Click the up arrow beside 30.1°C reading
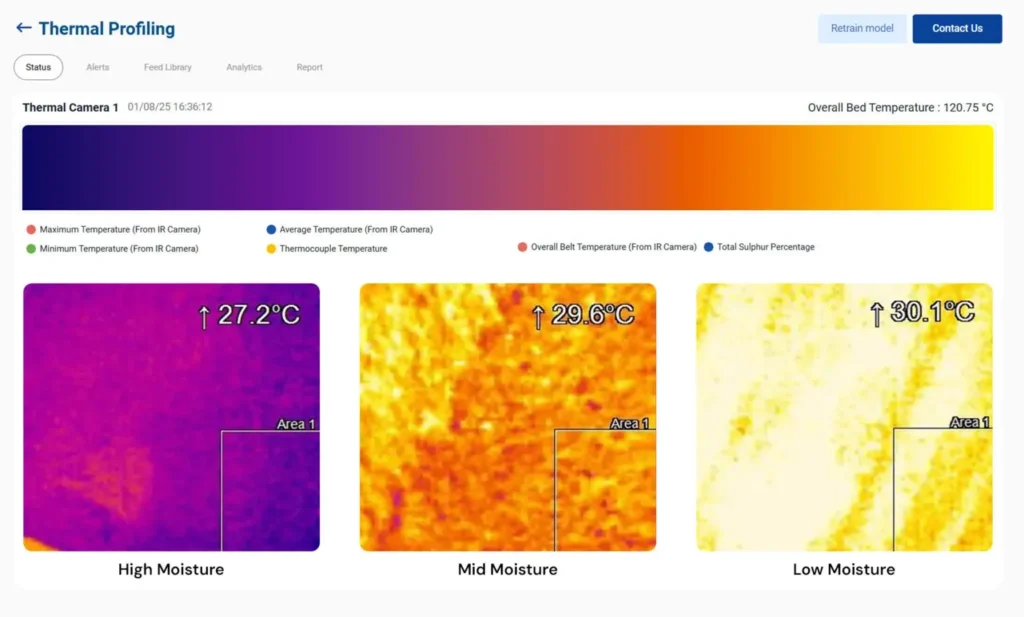This screenshot has height=617, width=1024. (876, 315)
